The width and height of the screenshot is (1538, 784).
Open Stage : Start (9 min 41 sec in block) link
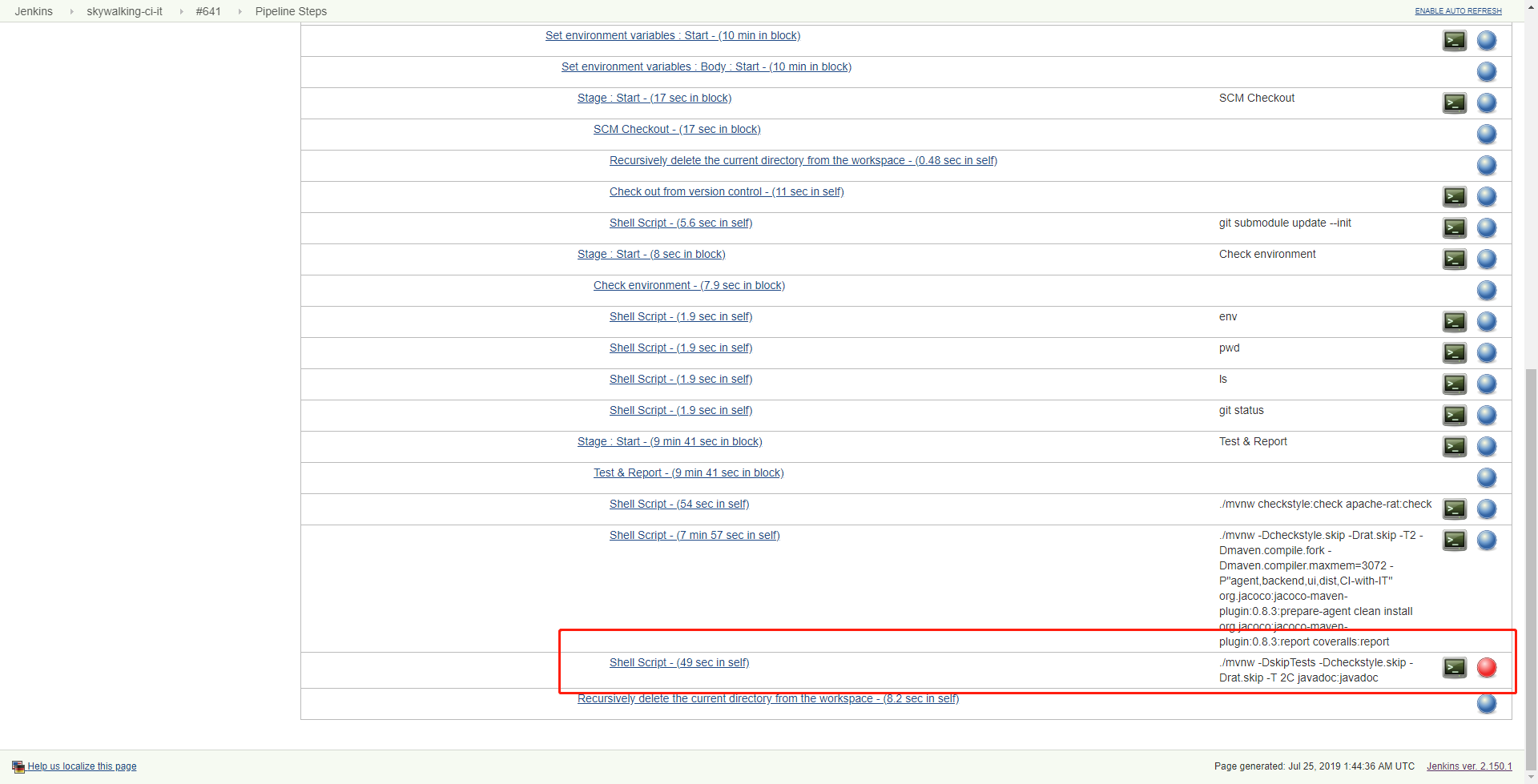click(x=670, y=441)
